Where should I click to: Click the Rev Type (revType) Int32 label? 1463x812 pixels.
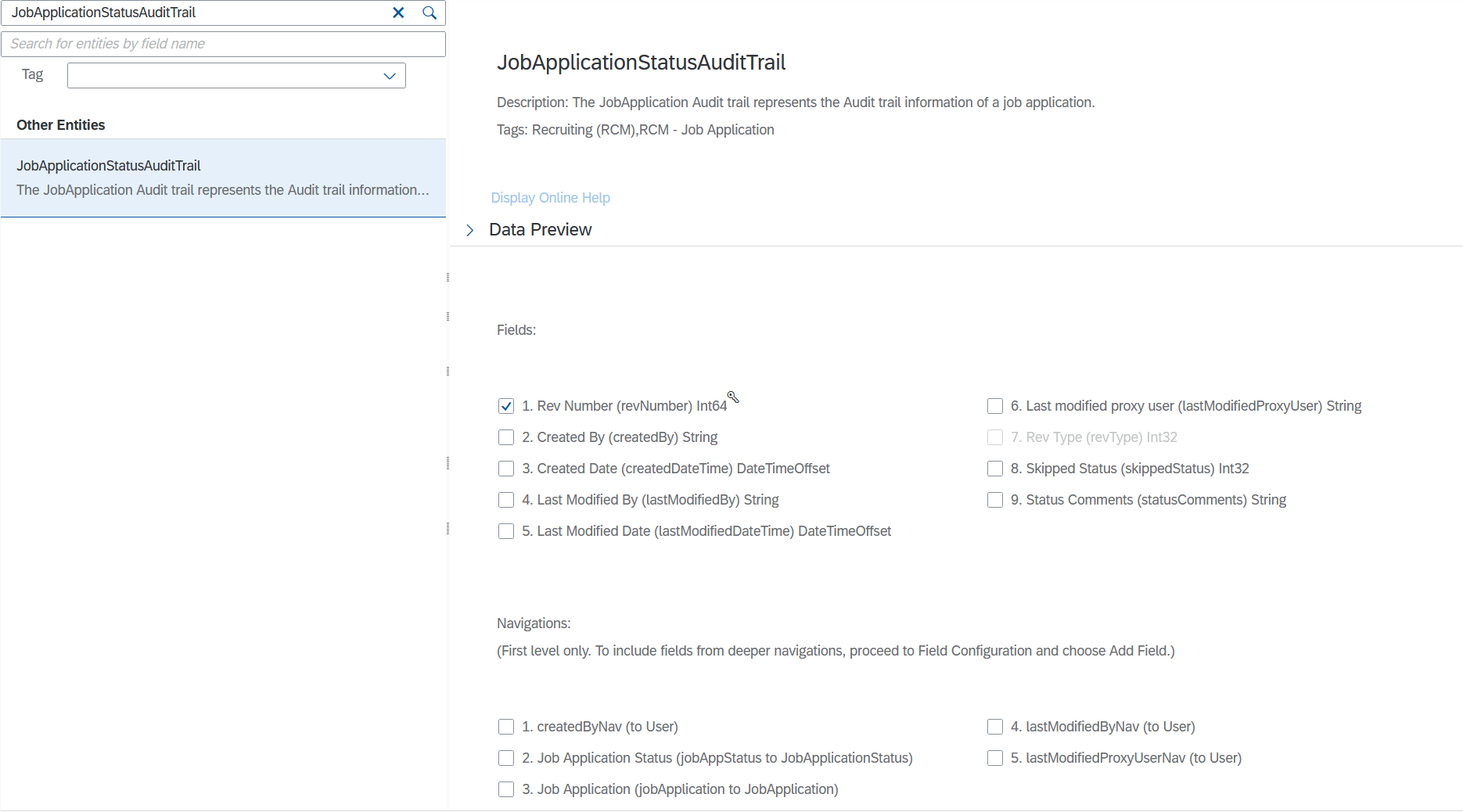pos(1094,437)
